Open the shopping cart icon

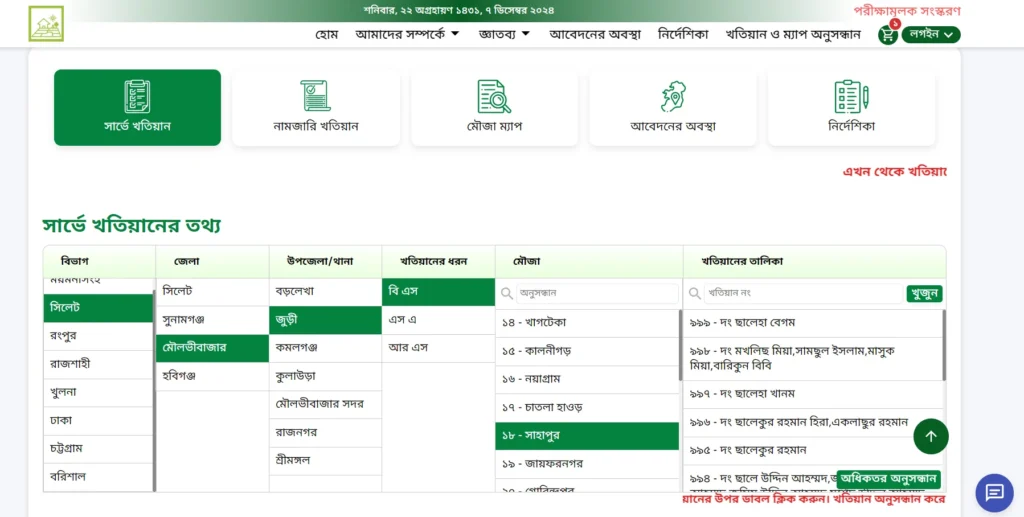point(887,35)
